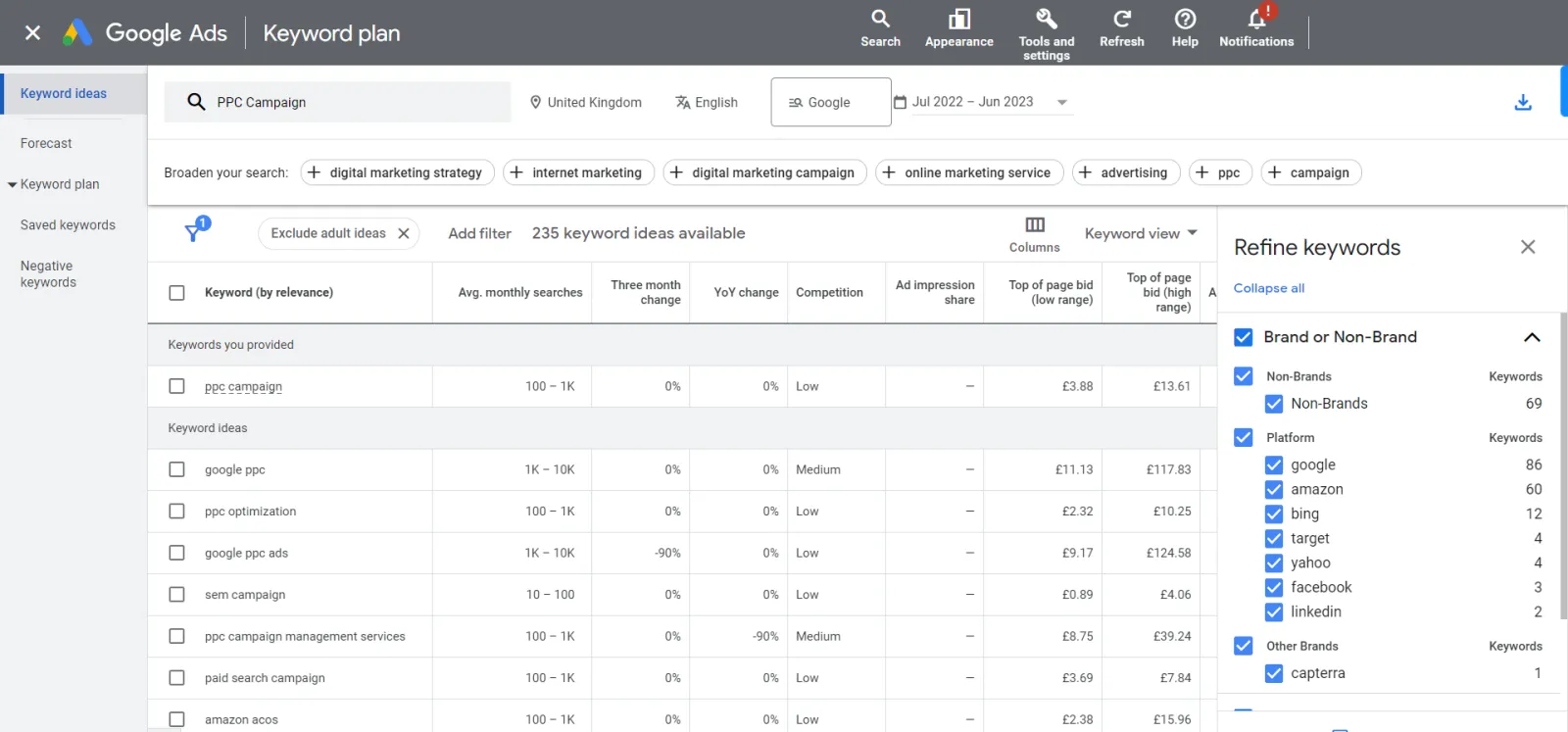Open Saved keywords in the sidebar
Screen dimensions: 1568x732
68,224
